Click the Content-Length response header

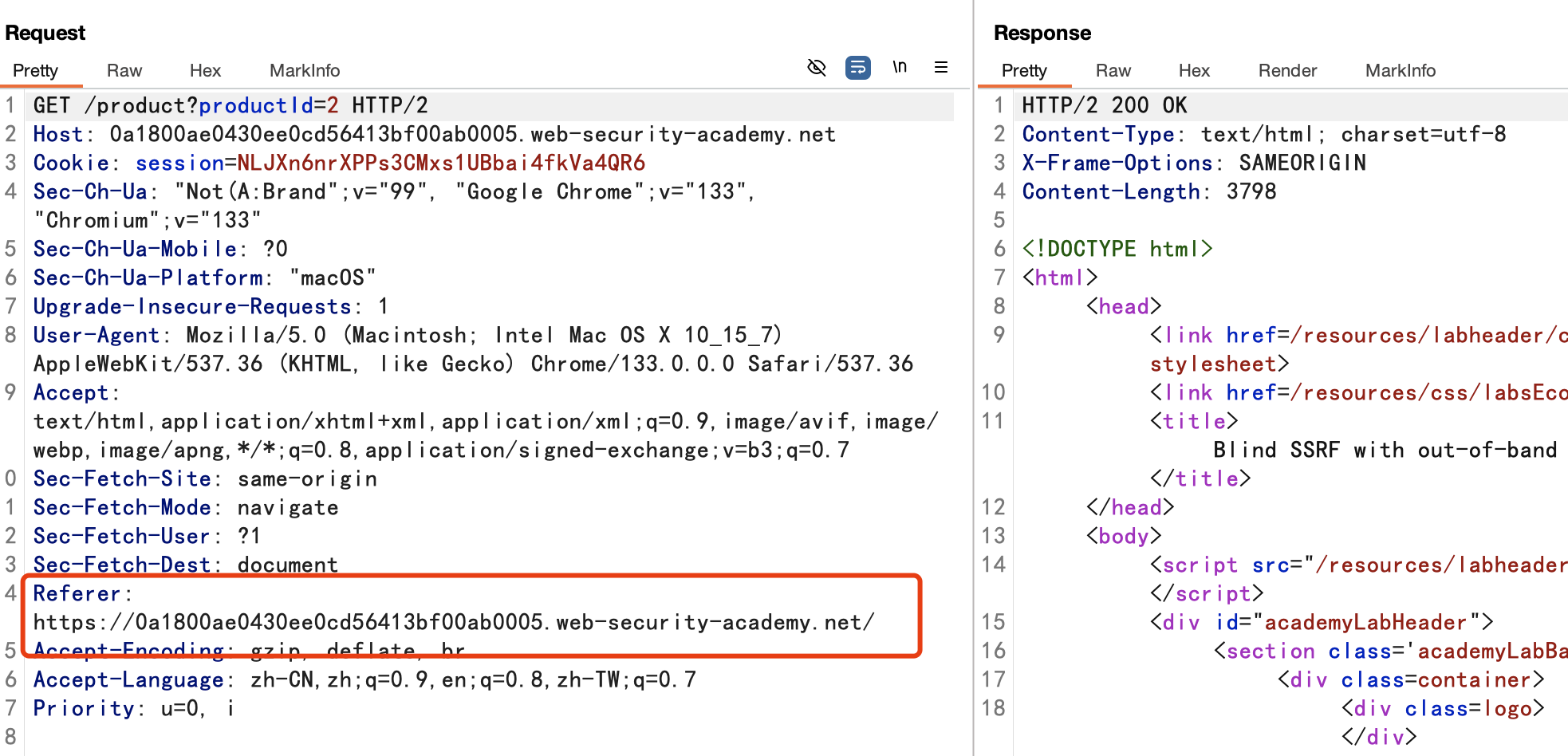(x=1149, y=192)
